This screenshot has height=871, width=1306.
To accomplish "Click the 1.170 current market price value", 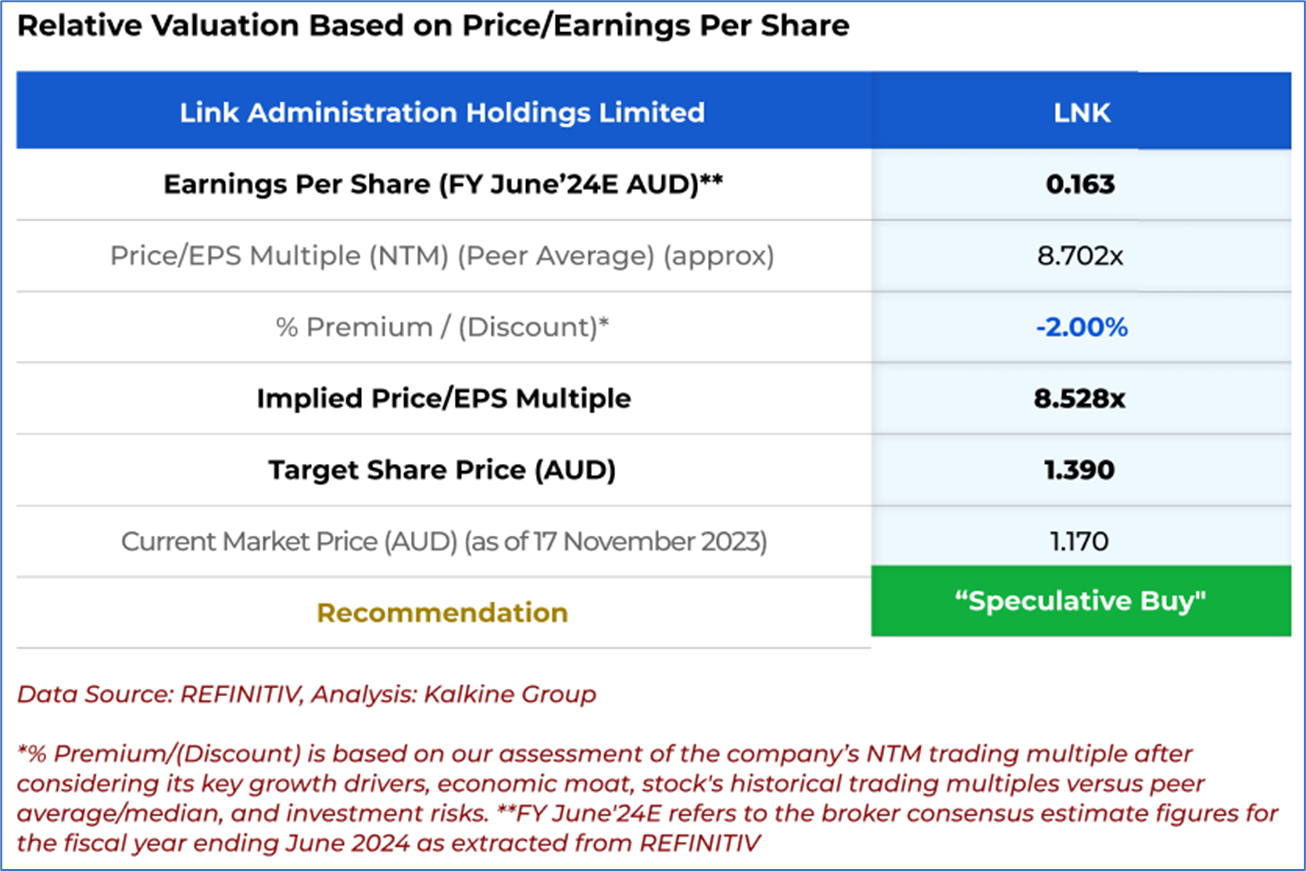I will [x=1082, y=542].
